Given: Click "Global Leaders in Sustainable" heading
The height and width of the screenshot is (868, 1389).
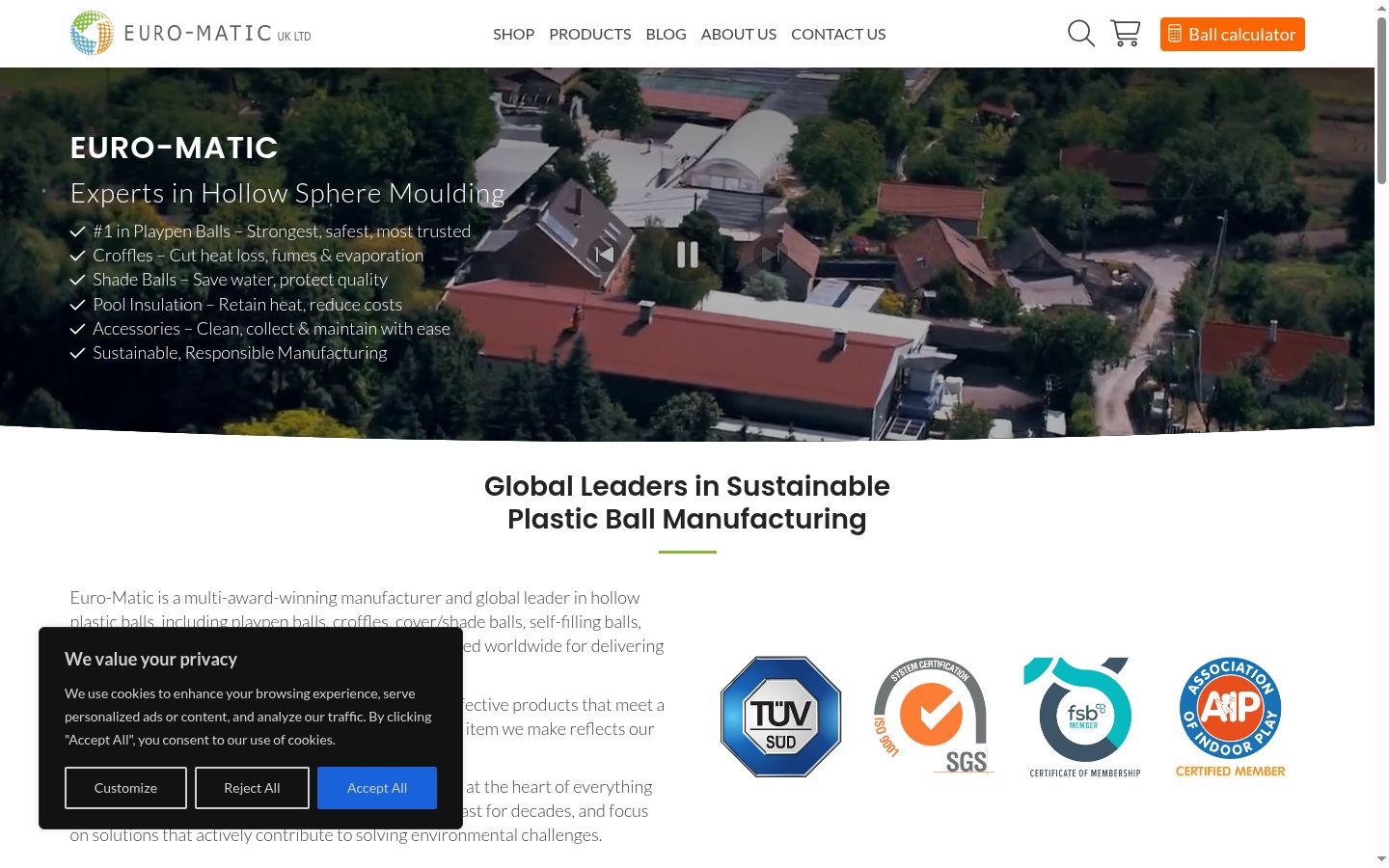Looking at the screenshot, I should (x=687, y=486).
